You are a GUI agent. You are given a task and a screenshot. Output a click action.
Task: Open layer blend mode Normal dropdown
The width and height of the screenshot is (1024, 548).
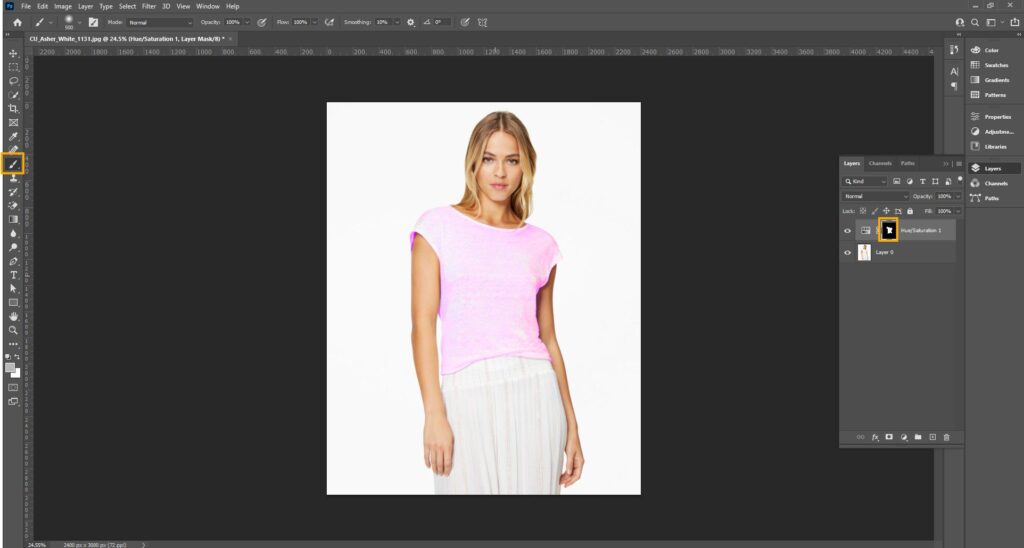[875, 196]
